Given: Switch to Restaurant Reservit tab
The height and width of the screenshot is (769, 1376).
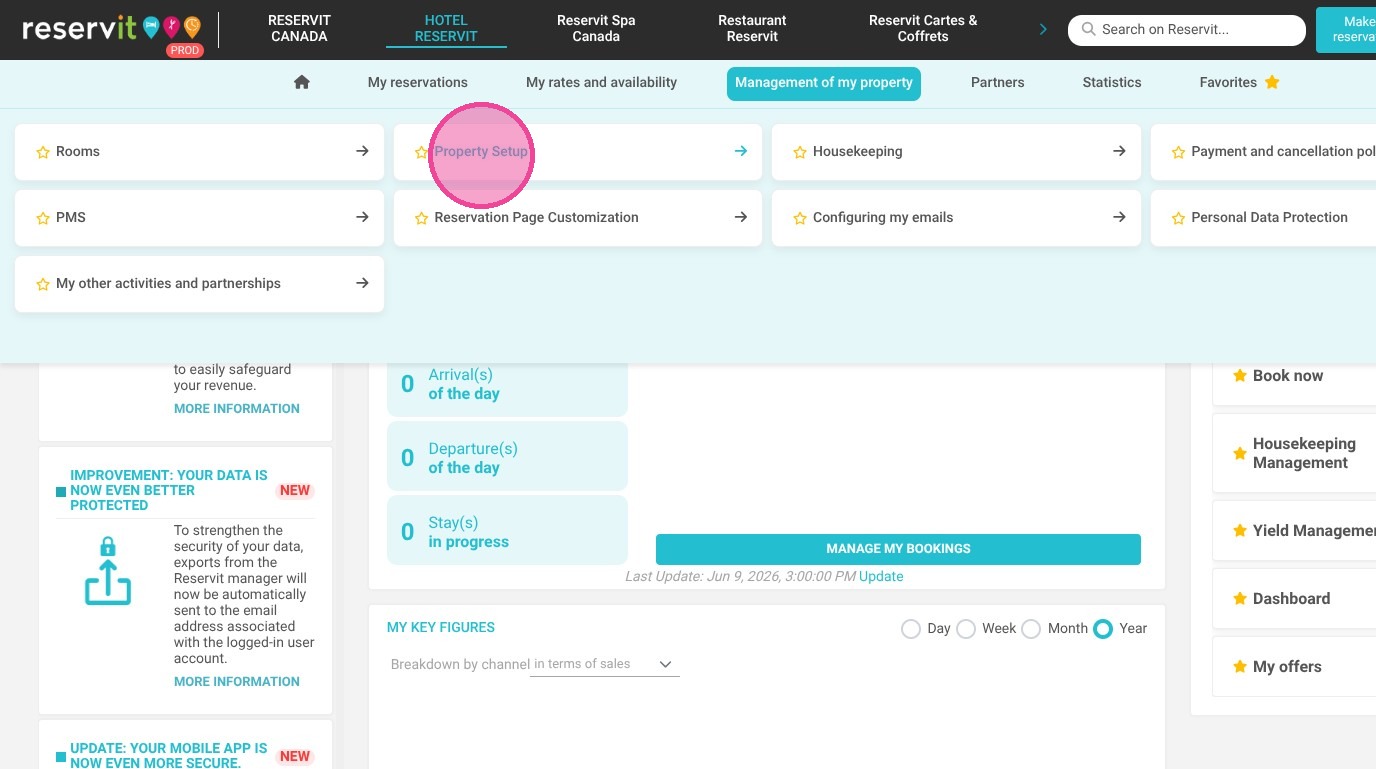Looking at the screenshot, I should coord(752,28).
